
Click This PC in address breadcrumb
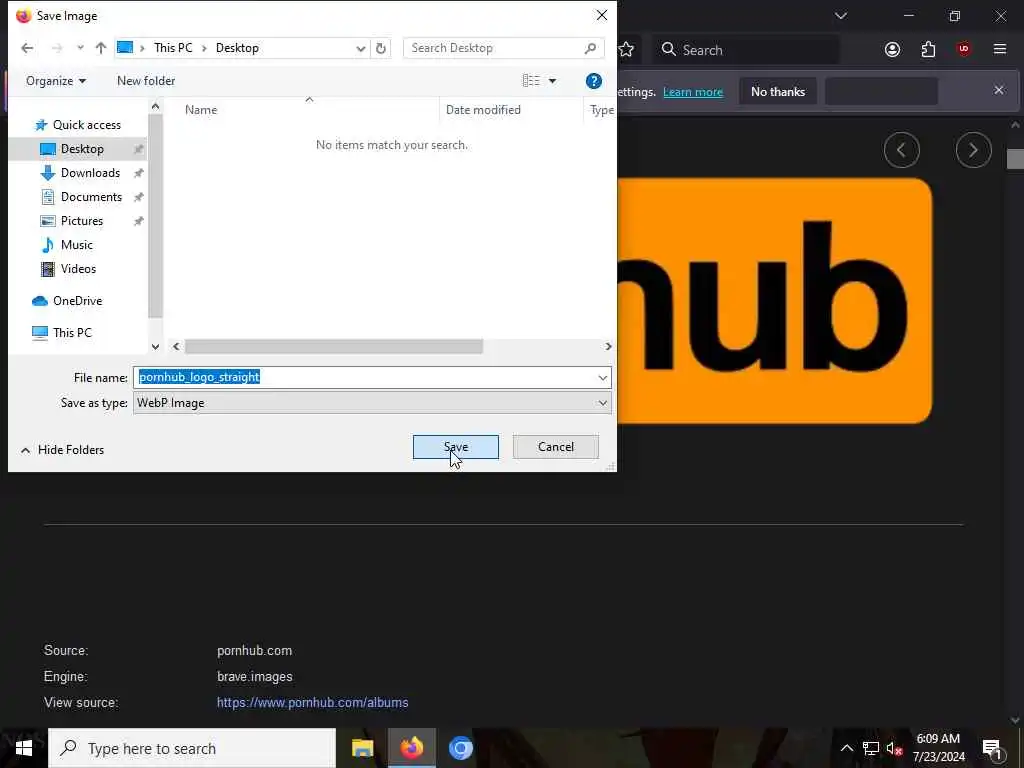pyautogui.click(x=173, y=48)
